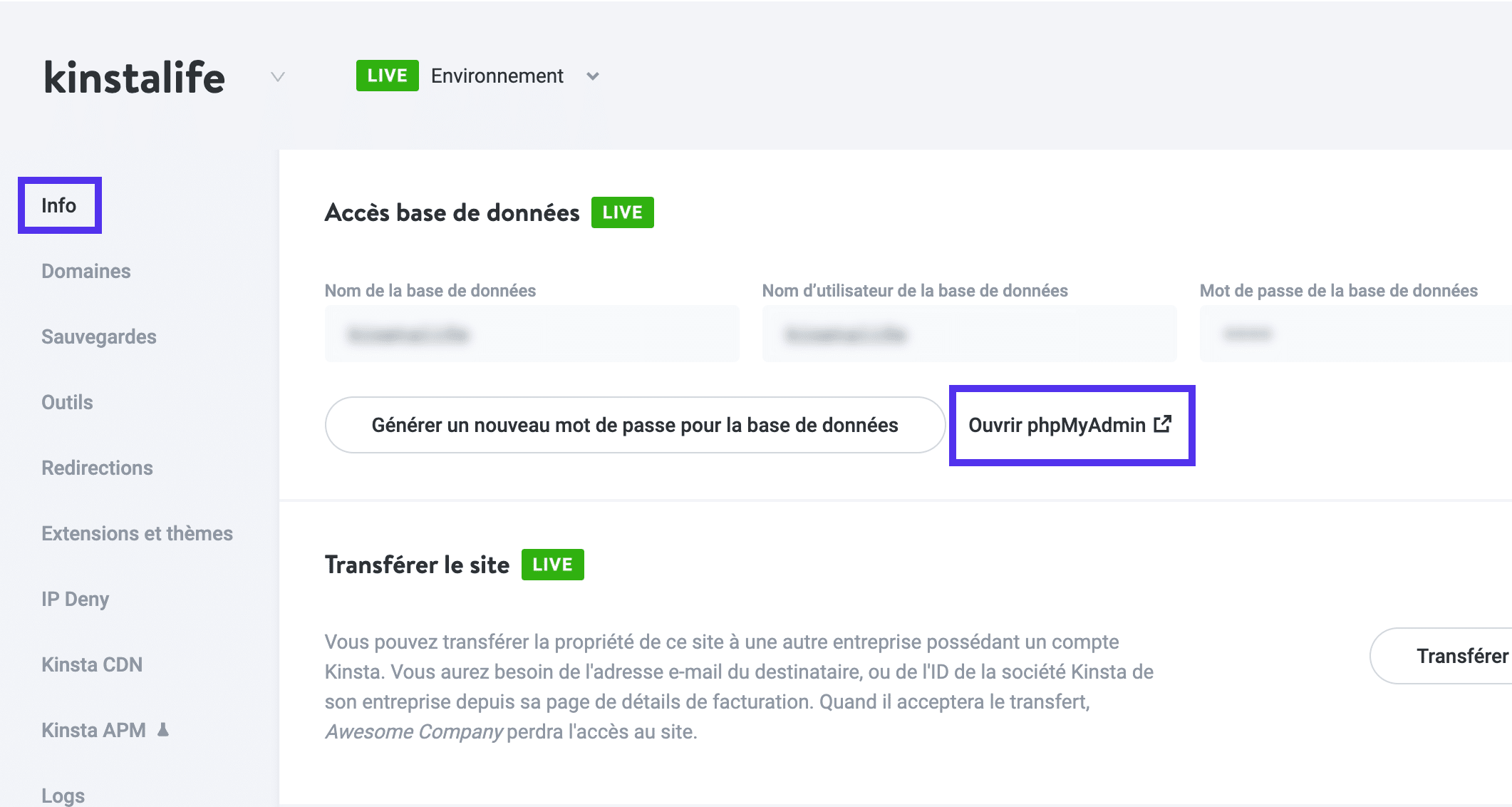The height and width of the screenshot is (807, 1512).
Task: Click the LIVE environment badge
Action: point(386,75)
